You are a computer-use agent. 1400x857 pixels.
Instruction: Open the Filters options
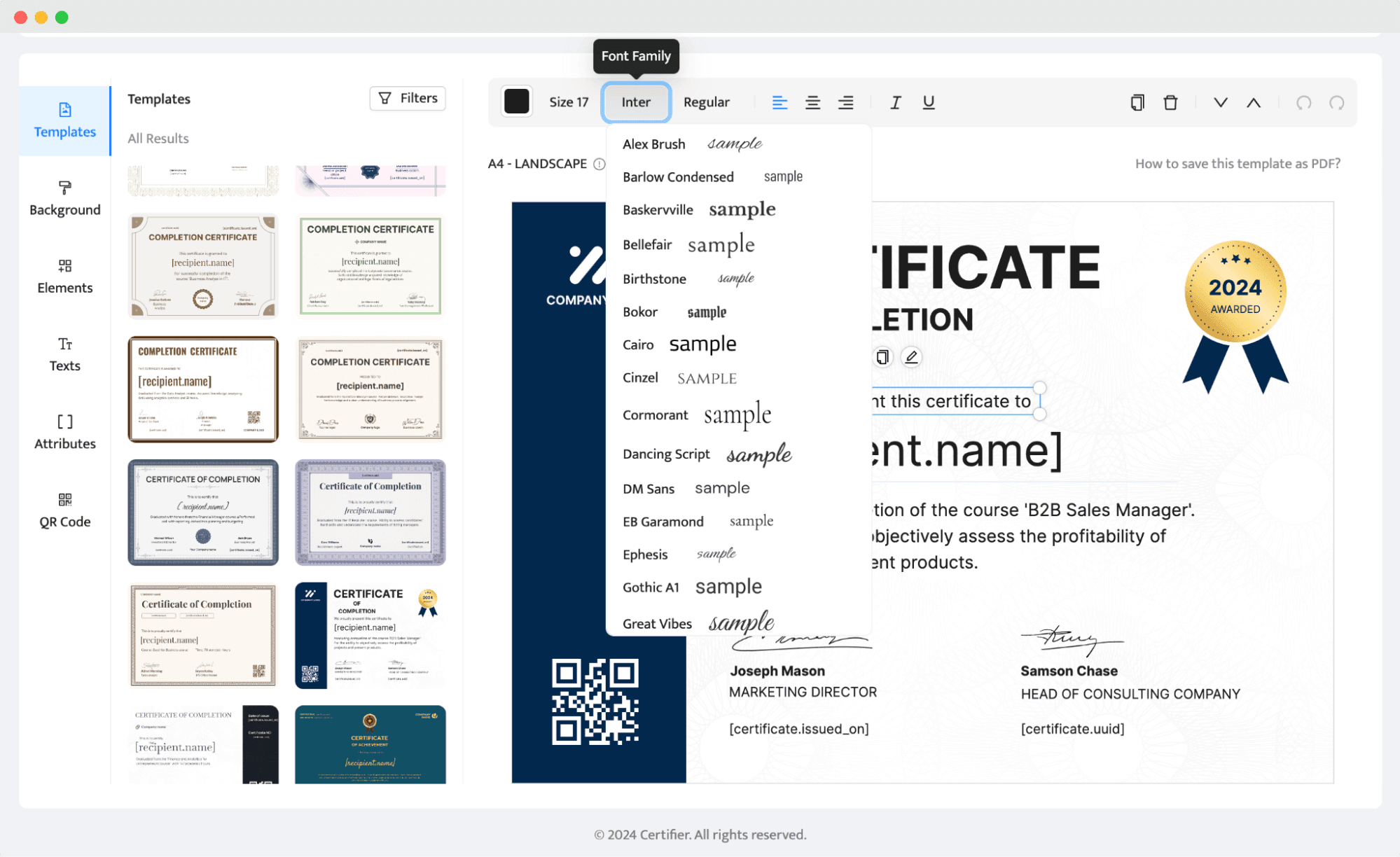(x=407, y=98)
